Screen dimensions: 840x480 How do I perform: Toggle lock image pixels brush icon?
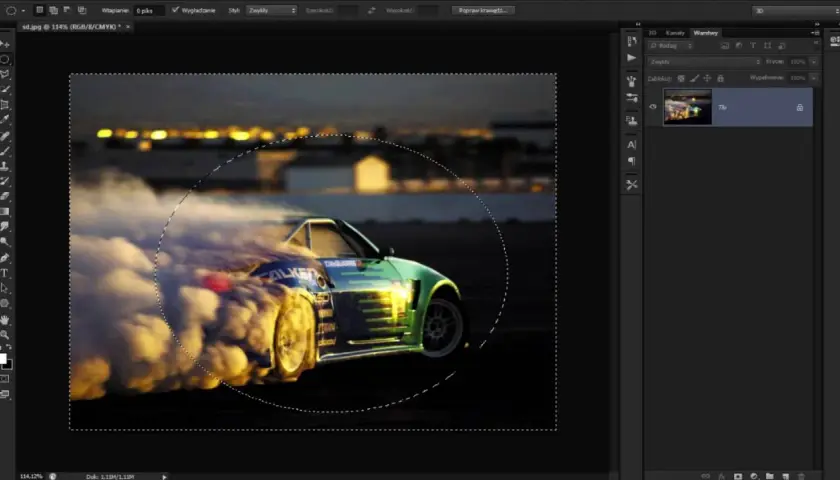click(694, 78)
